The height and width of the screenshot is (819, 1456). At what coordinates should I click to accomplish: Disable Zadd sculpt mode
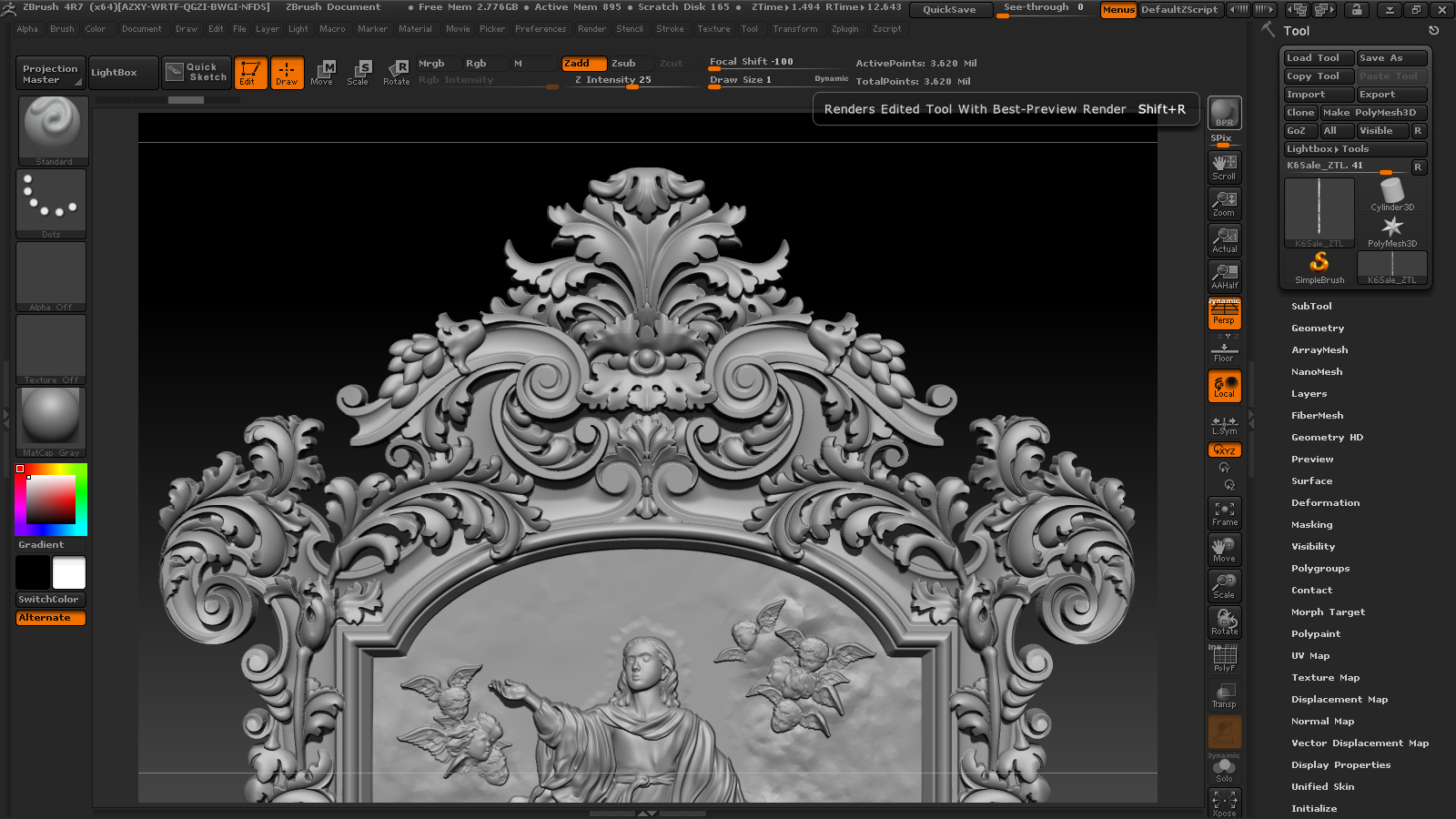pos(583,64)
